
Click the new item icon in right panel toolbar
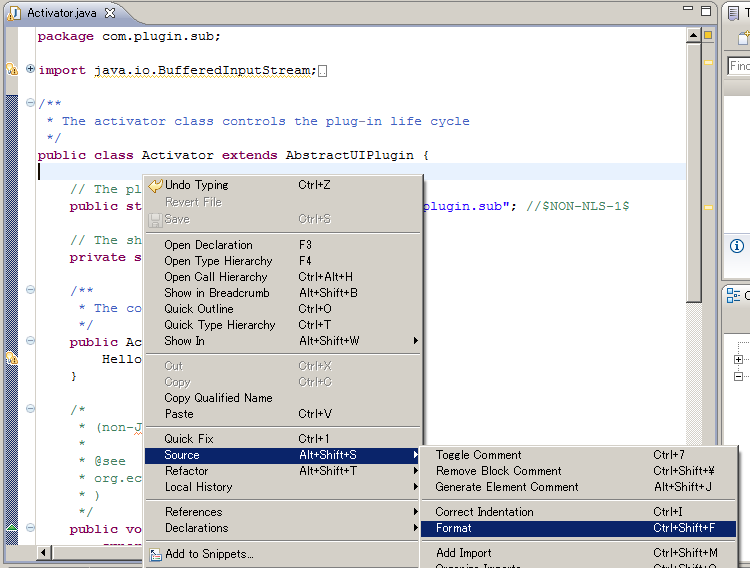743,37
